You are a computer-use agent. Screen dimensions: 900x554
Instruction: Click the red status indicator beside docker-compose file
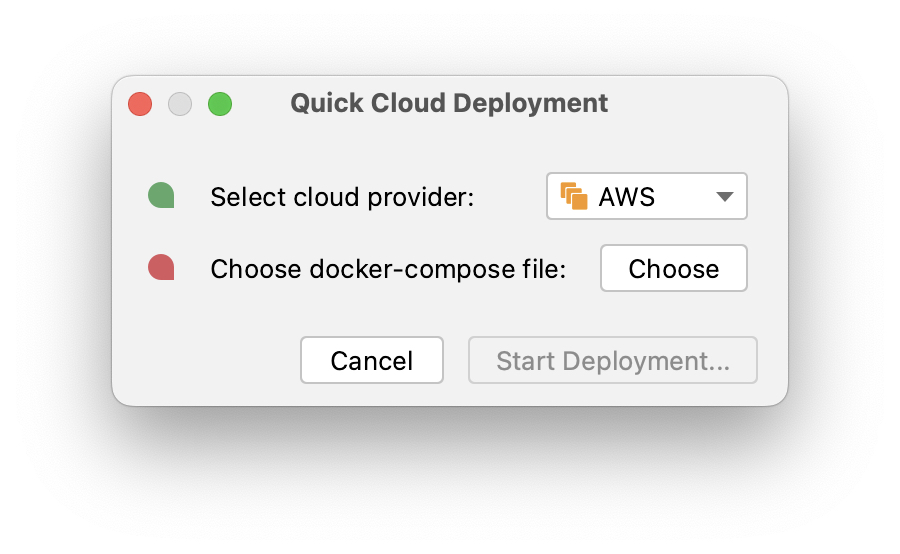pos(161,268)
